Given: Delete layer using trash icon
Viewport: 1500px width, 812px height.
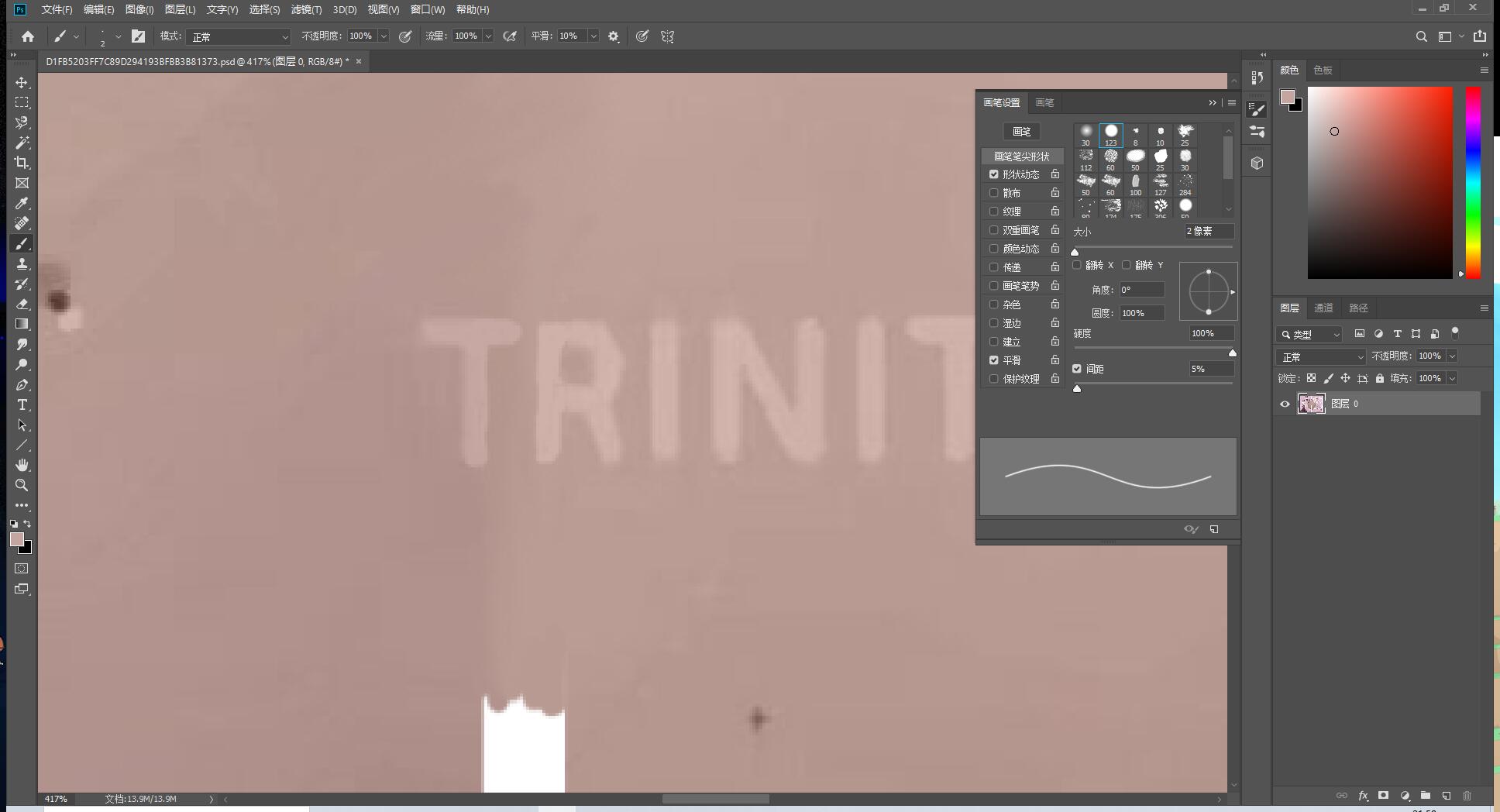Looking at the screenshot, I should coord(1467,796).
